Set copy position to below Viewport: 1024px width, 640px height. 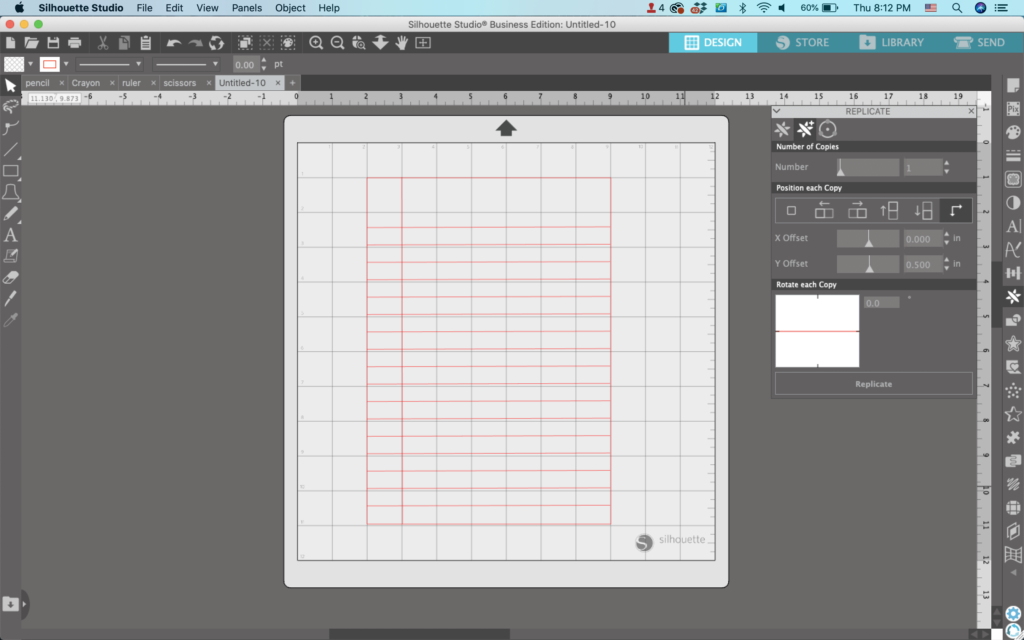(x=923, y=211)
